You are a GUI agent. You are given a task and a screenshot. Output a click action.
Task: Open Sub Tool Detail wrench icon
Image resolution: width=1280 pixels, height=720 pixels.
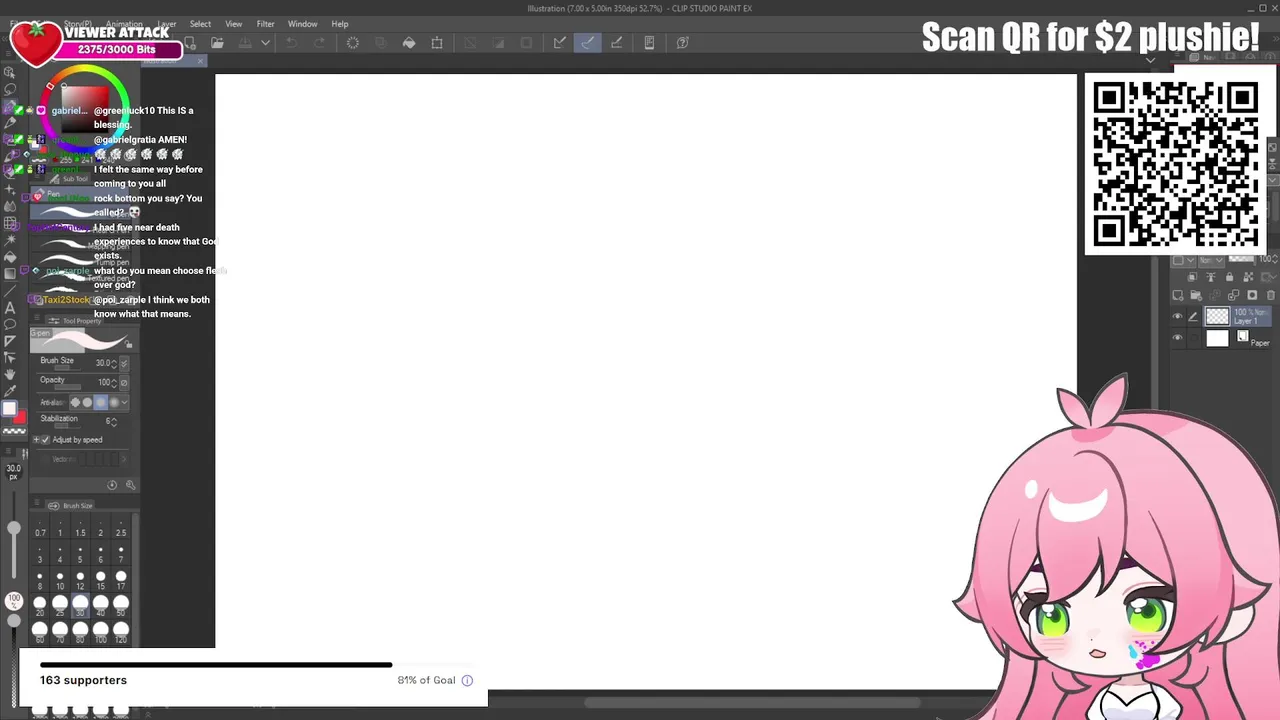point(130,485)
